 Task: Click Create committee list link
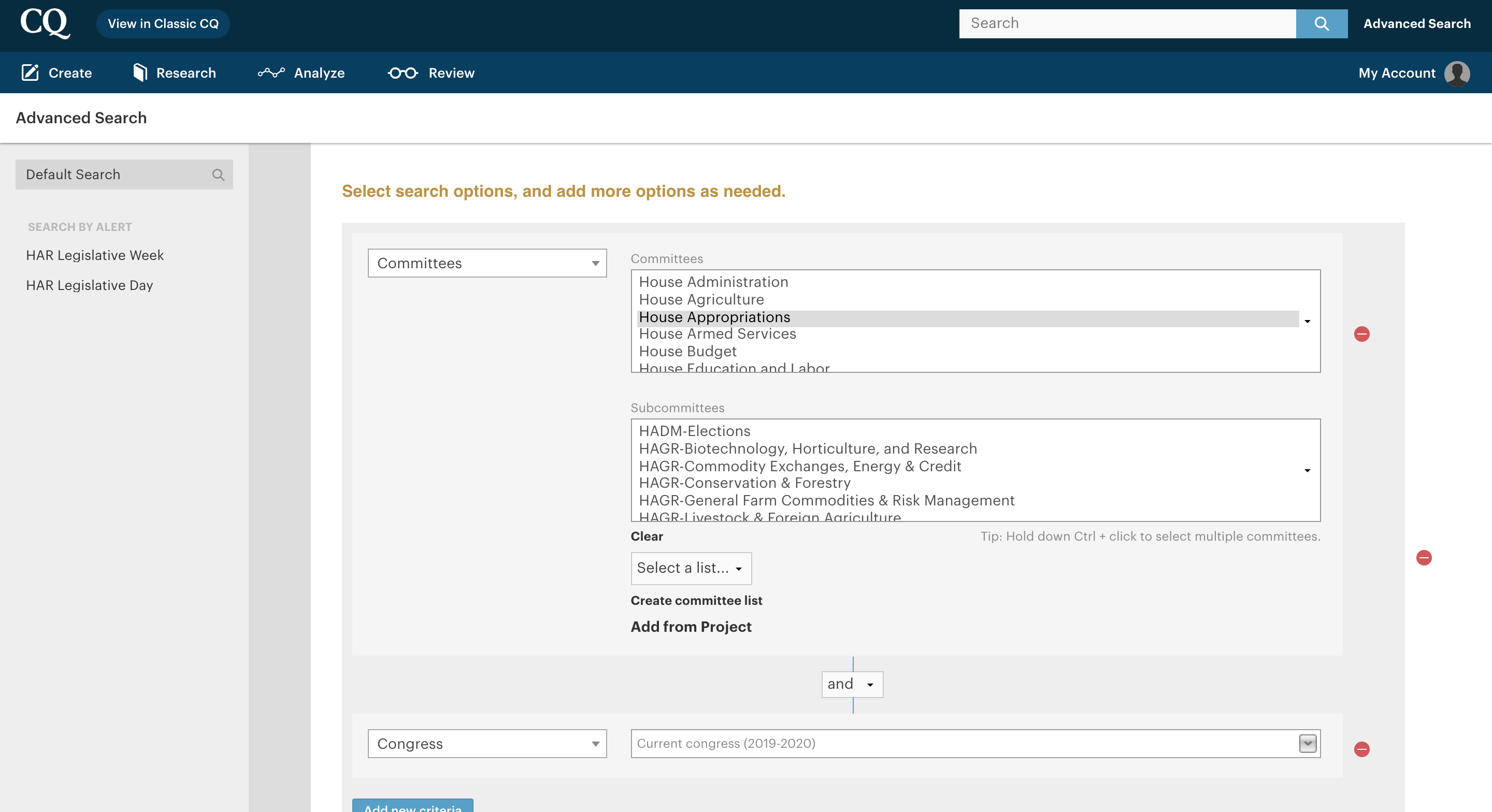696,601
